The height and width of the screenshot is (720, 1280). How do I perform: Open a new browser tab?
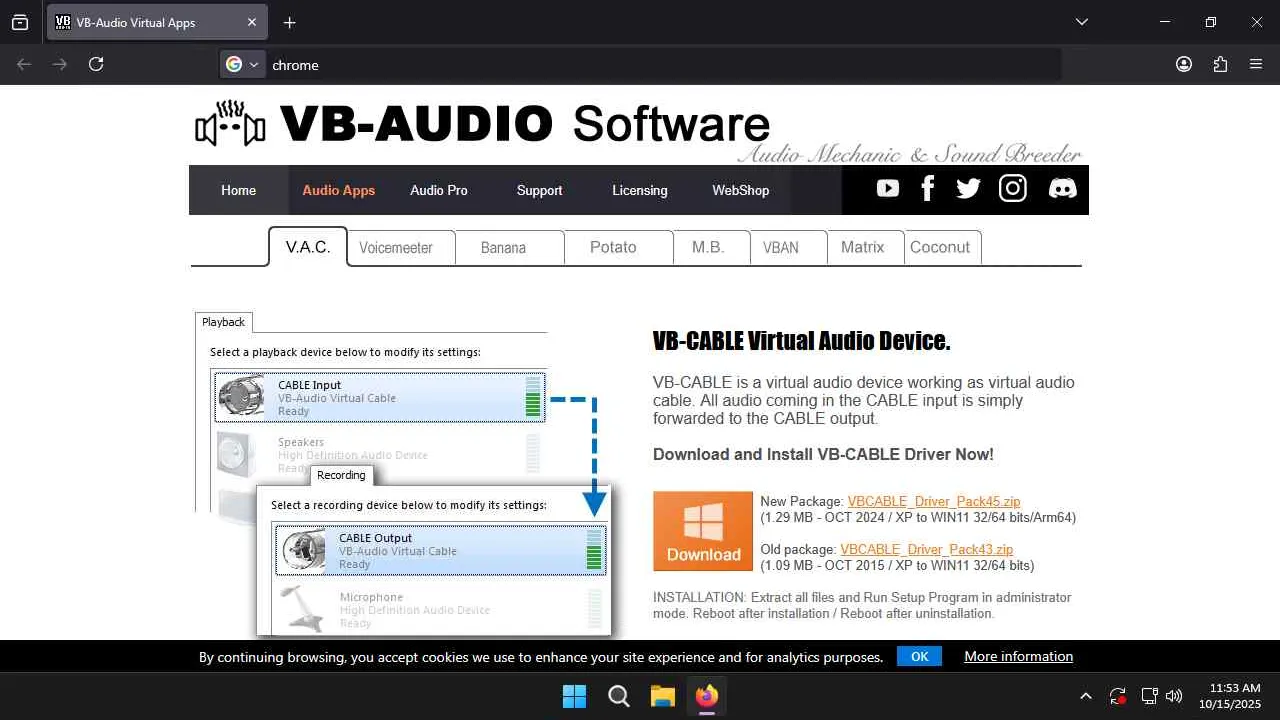(289, 22)
